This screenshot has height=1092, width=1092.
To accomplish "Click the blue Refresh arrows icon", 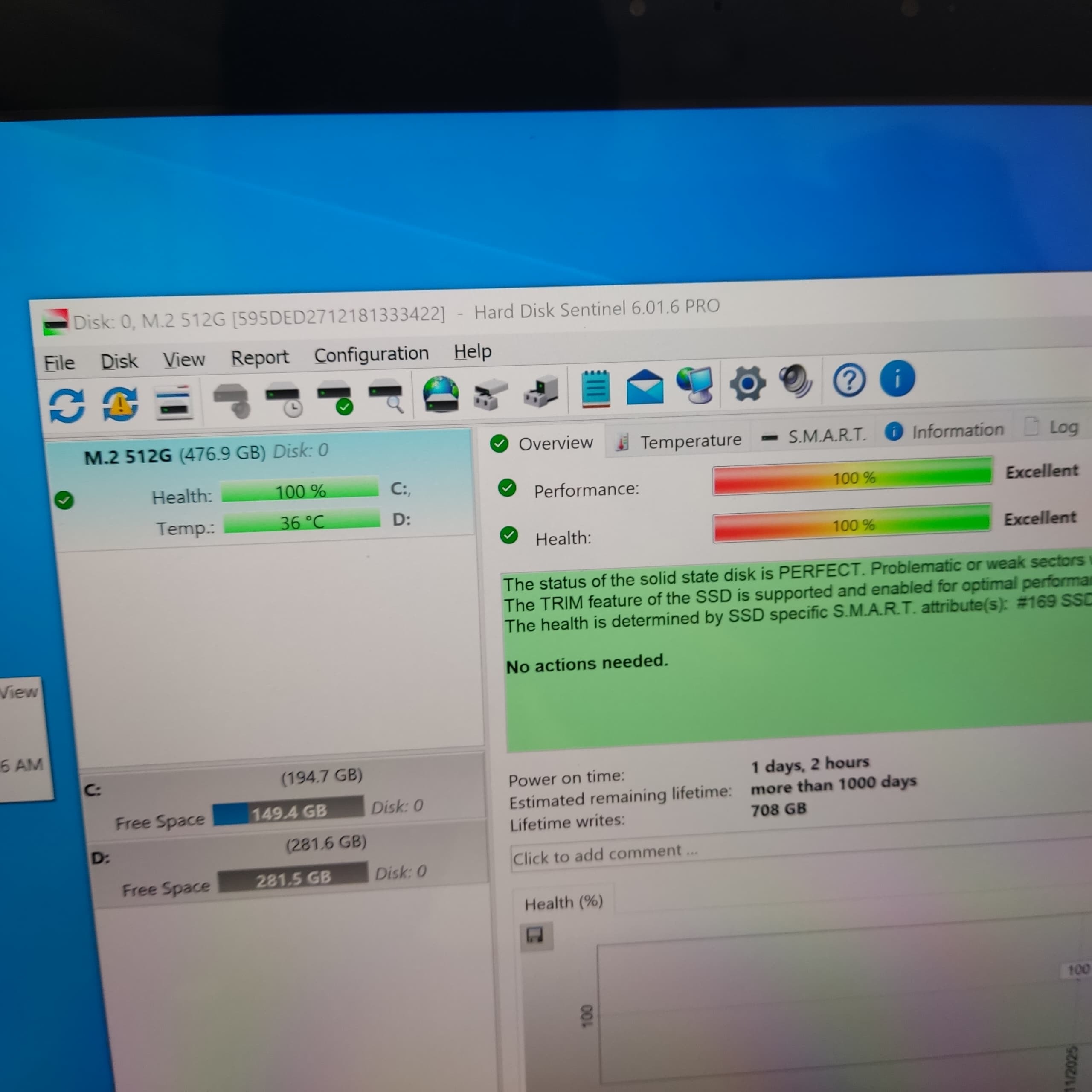I will pyautogui.click(x=67, y=405).
